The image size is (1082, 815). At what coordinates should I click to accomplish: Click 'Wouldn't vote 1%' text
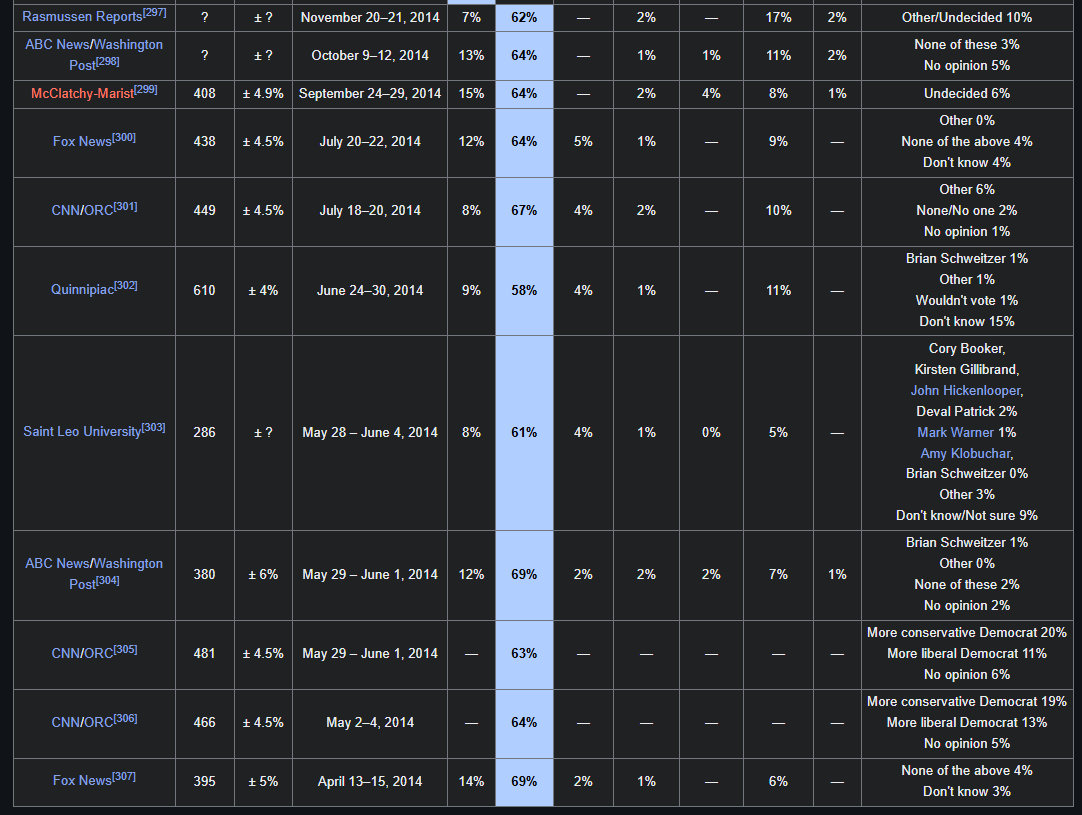966,301
